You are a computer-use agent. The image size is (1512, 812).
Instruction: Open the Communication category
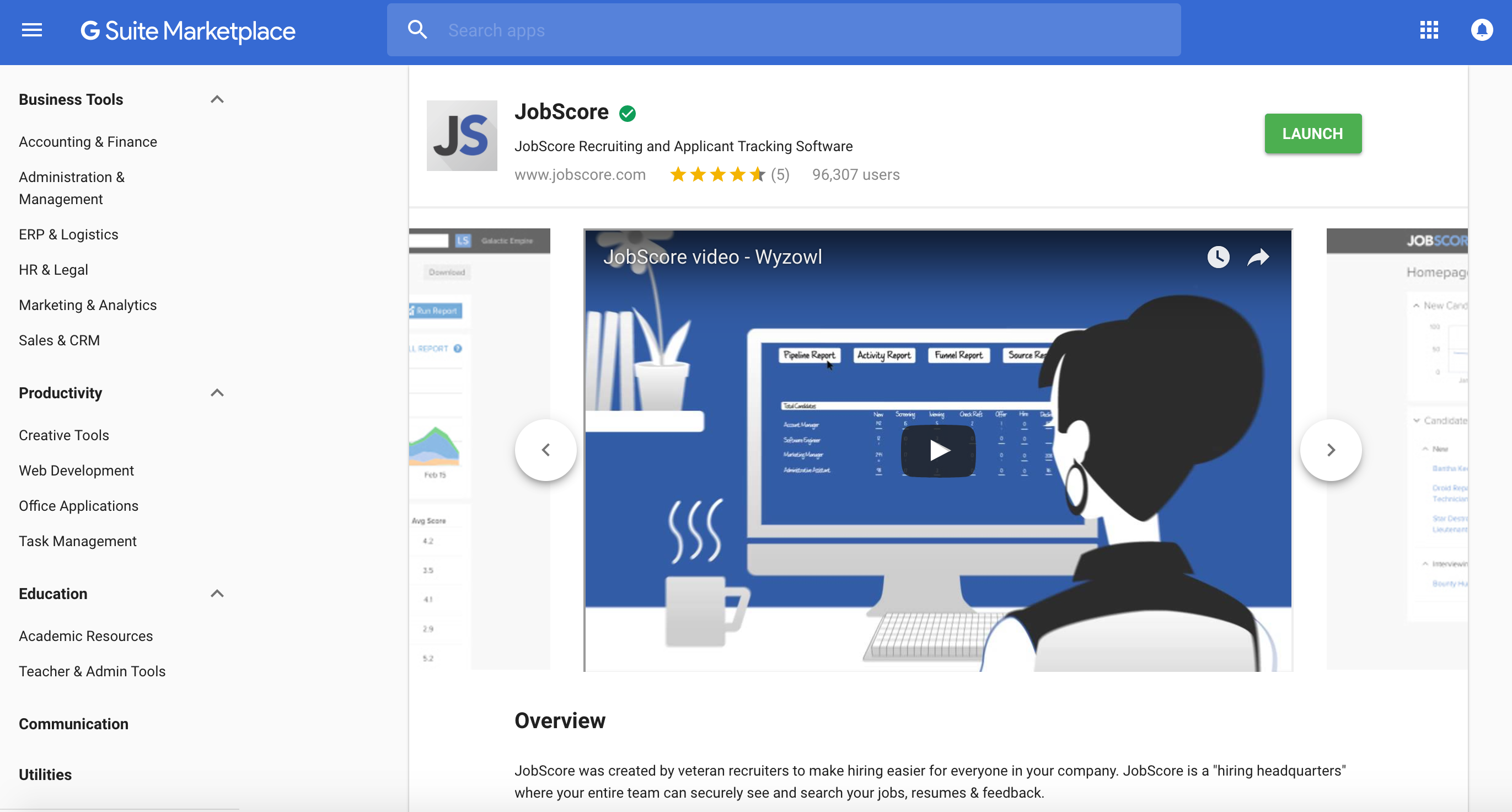point(73,723)
